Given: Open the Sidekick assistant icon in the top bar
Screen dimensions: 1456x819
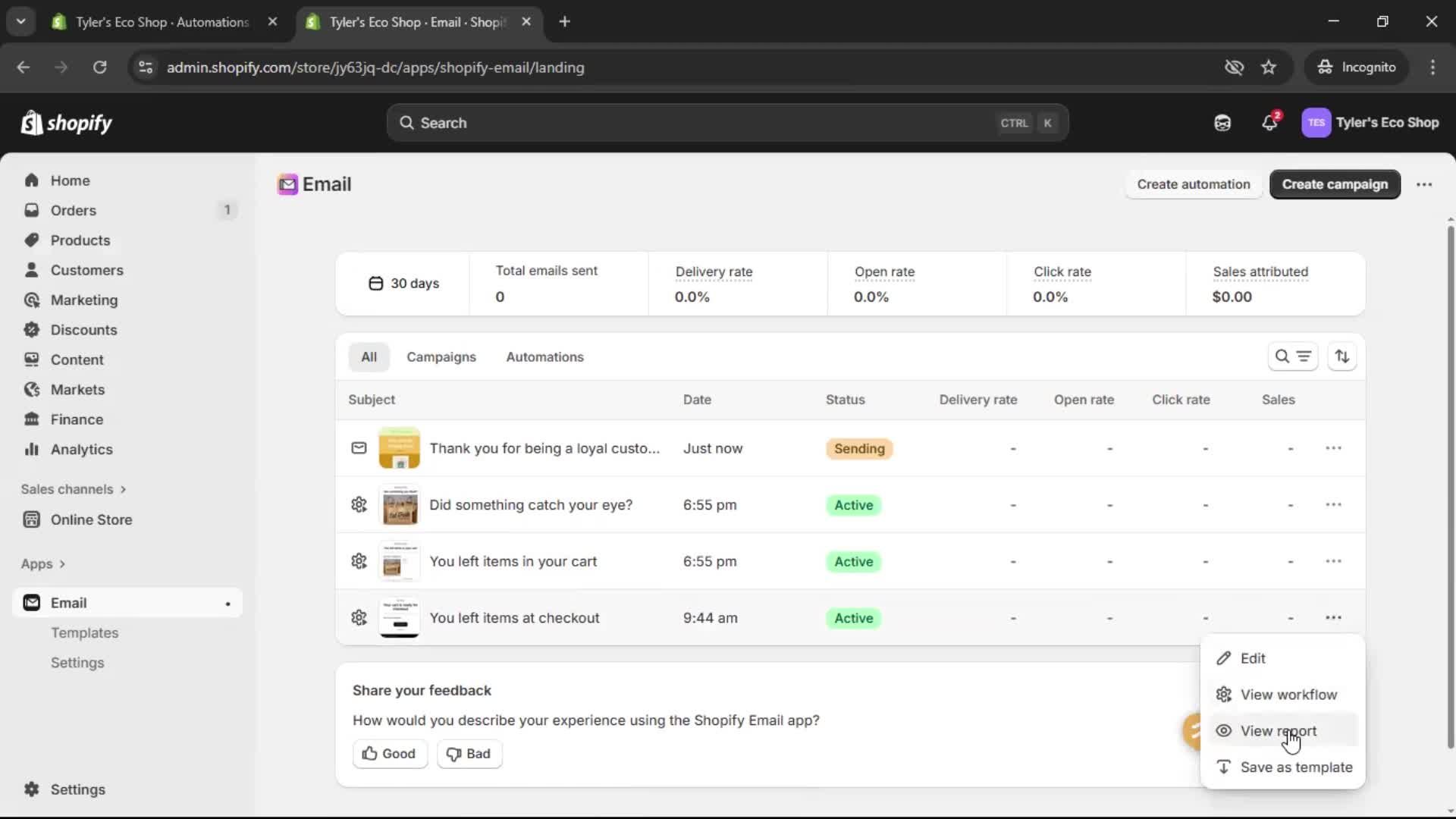Looking at the screenshot, I should (x=1222, y=123).
